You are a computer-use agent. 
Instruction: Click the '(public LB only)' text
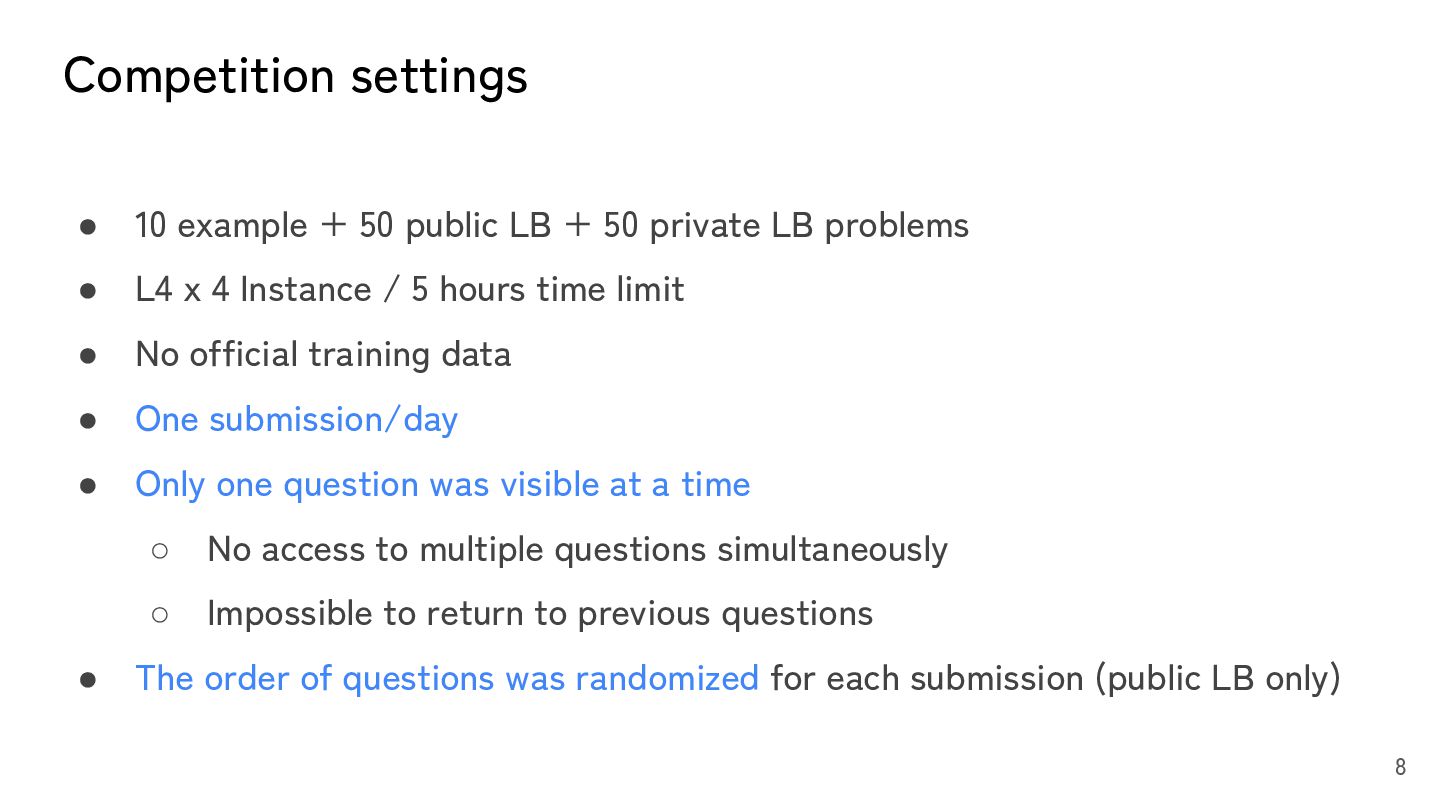(1217, 679)
